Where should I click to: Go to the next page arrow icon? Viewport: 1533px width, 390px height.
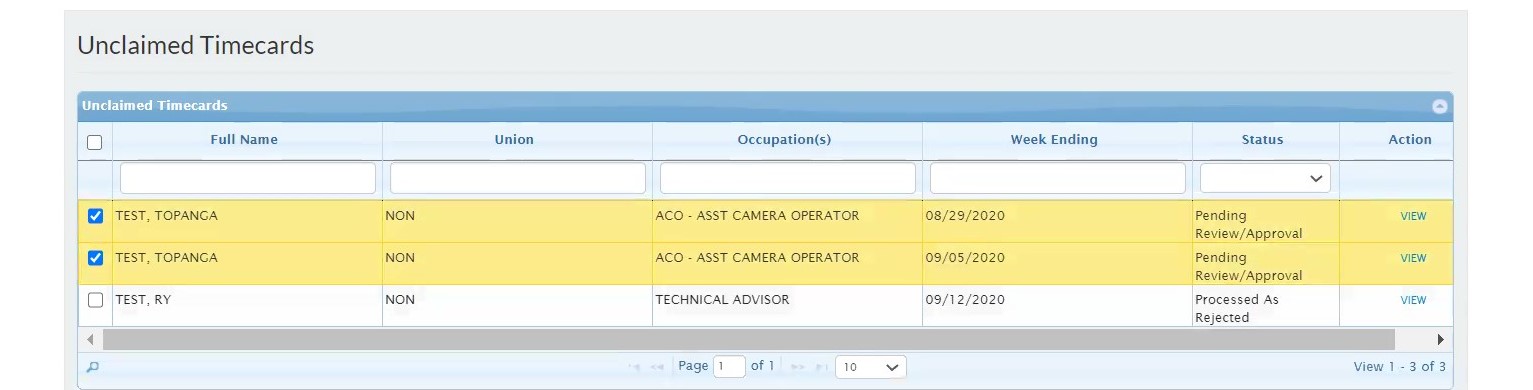tap(797, 367)
